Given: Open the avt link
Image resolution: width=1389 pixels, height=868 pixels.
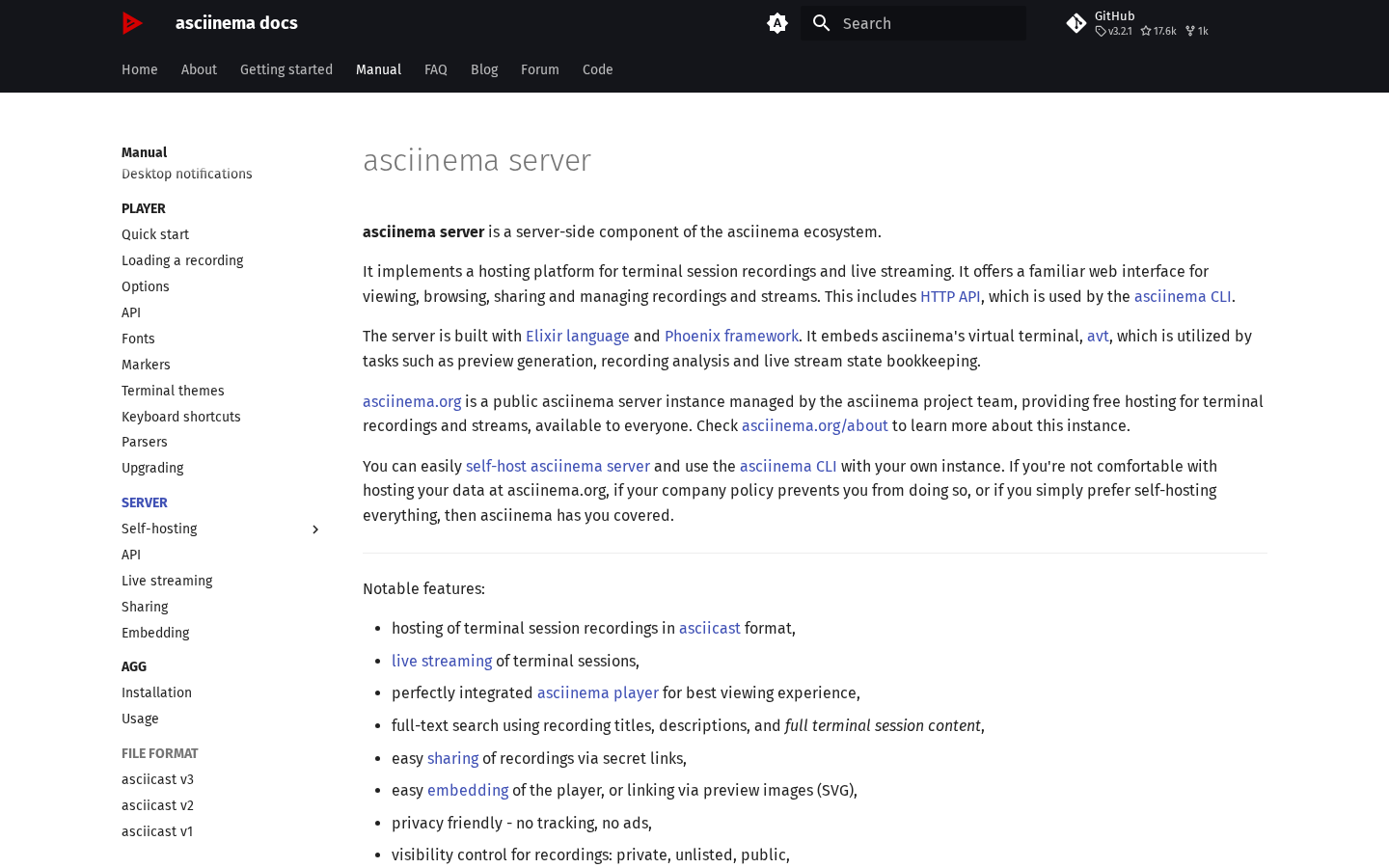Looking at the screenshot, I should click(x=1098, y=336).
